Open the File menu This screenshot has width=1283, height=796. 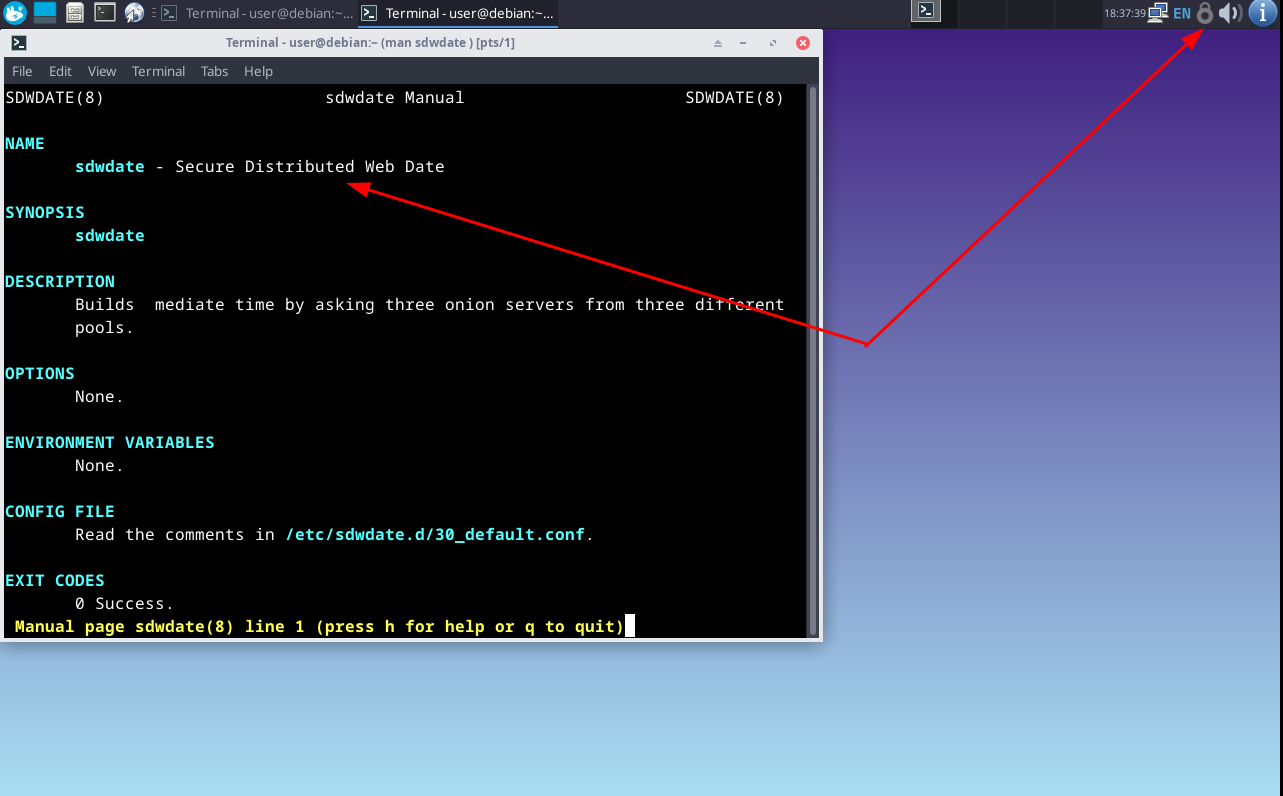click(x=22, y=71)
